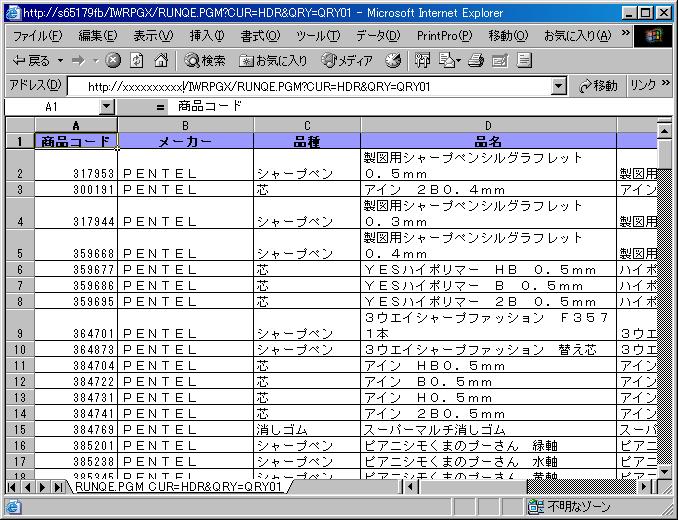Open the ツール(T) menu
Viewport: 678px width, 520px height.
click(x=318, y=36)
